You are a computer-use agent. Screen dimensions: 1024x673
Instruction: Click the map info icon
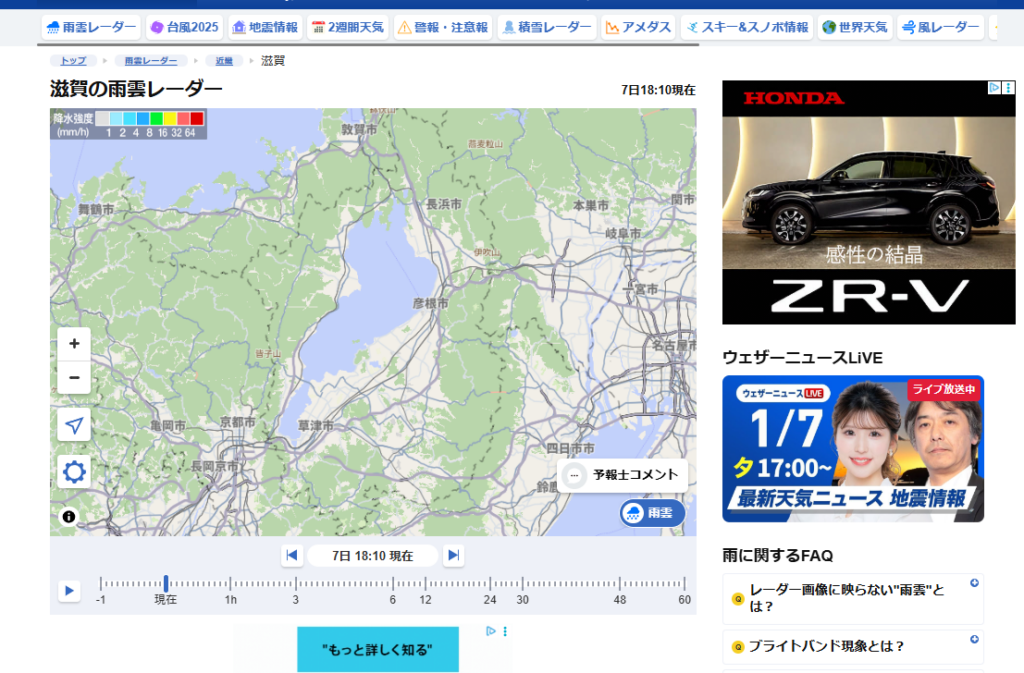(x=69, y=517)
